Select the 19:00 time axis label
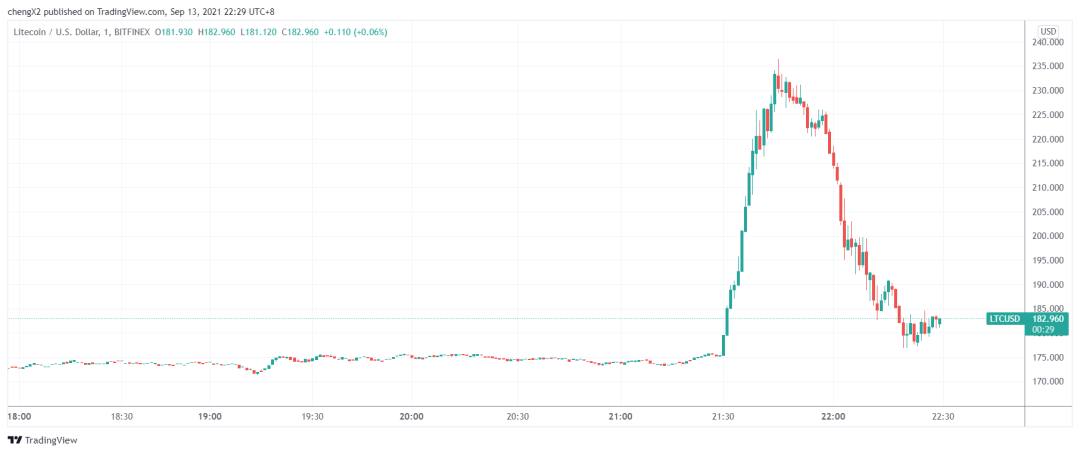The width and height of the screenshot is (1080, 453). 209,416
